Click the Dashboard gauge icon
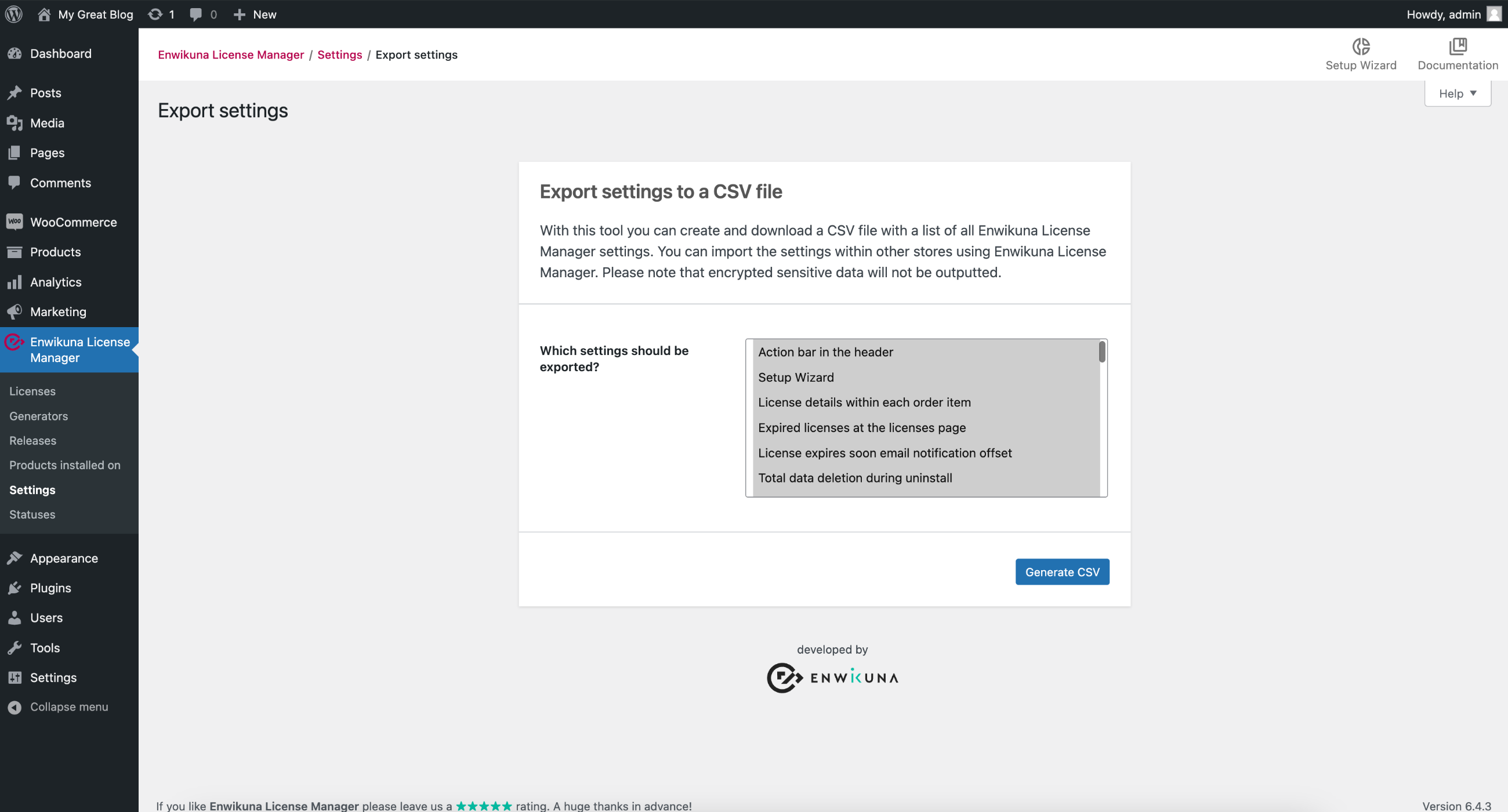 pyautogui.click(x=14, y=54)
